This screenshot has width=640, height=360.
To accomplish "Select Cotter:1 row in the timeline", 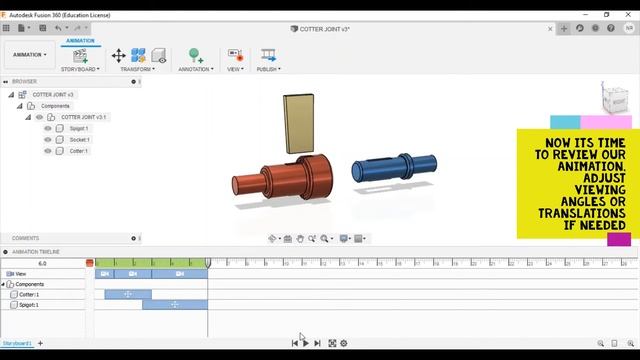I will pyautogui.click(x=29, y=295).
